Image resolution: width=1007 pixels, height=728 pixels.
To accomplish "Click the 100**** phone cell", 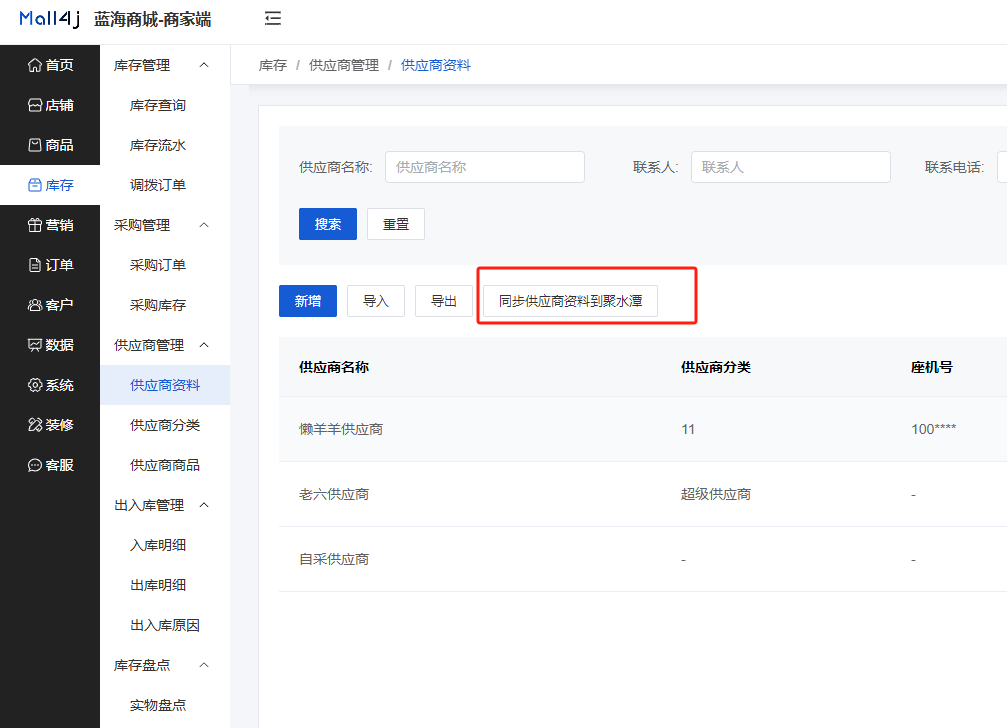I will pos(933,429).
